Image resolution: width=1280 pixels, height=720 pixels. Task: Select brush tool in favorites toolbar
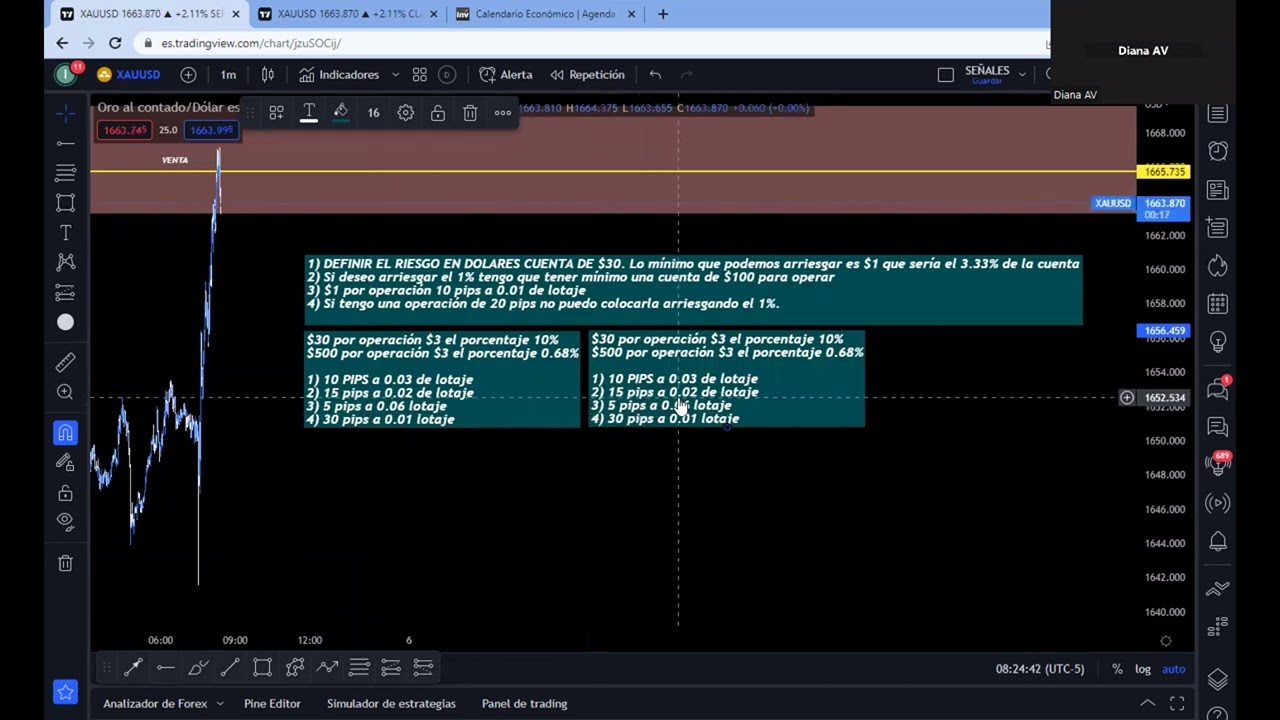198,667
